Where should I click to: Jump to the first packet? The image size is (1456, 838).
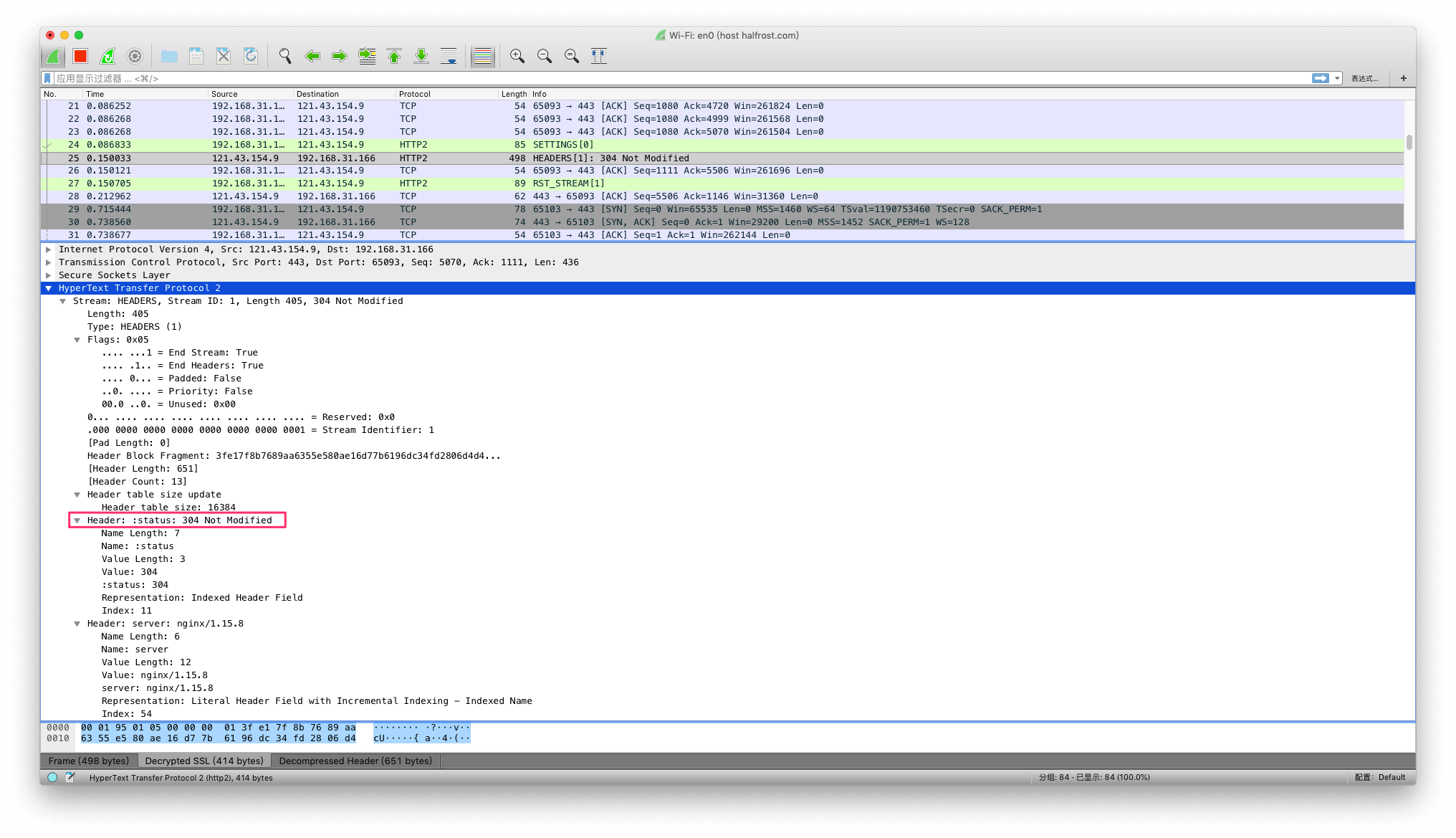(394, 56)
